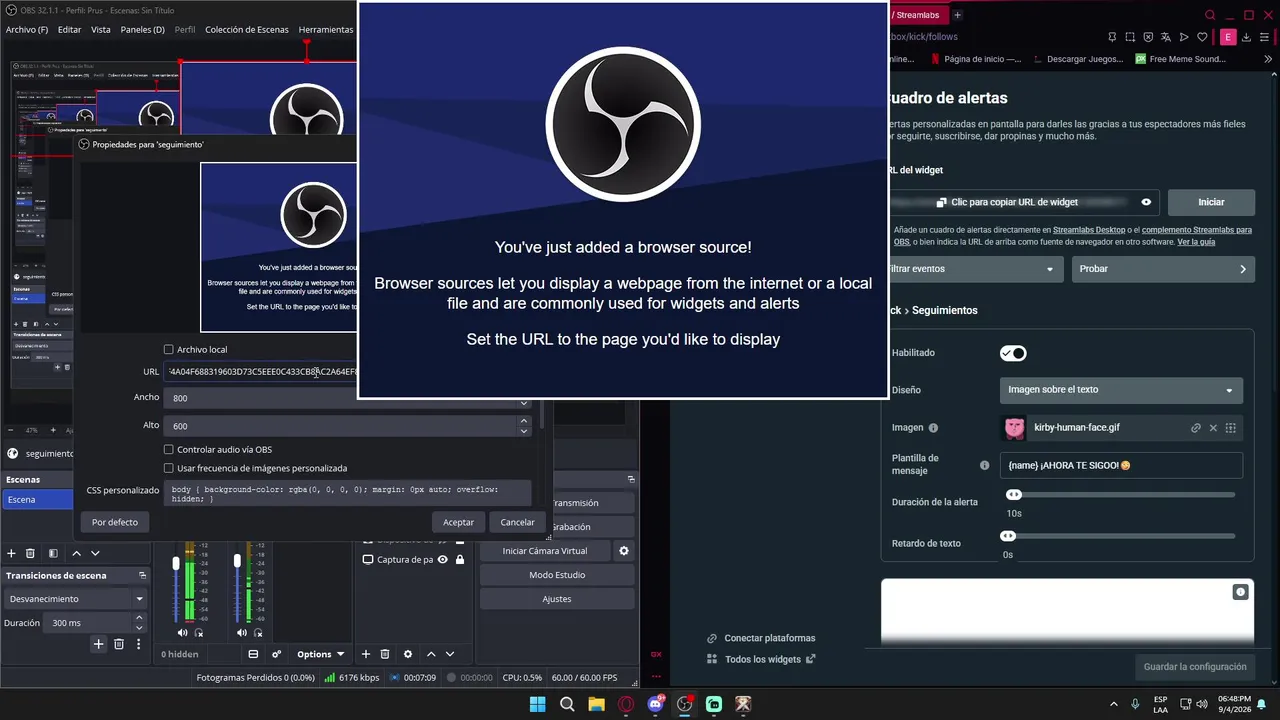Reveal widget URL with eye icon

coord(1146,202)
